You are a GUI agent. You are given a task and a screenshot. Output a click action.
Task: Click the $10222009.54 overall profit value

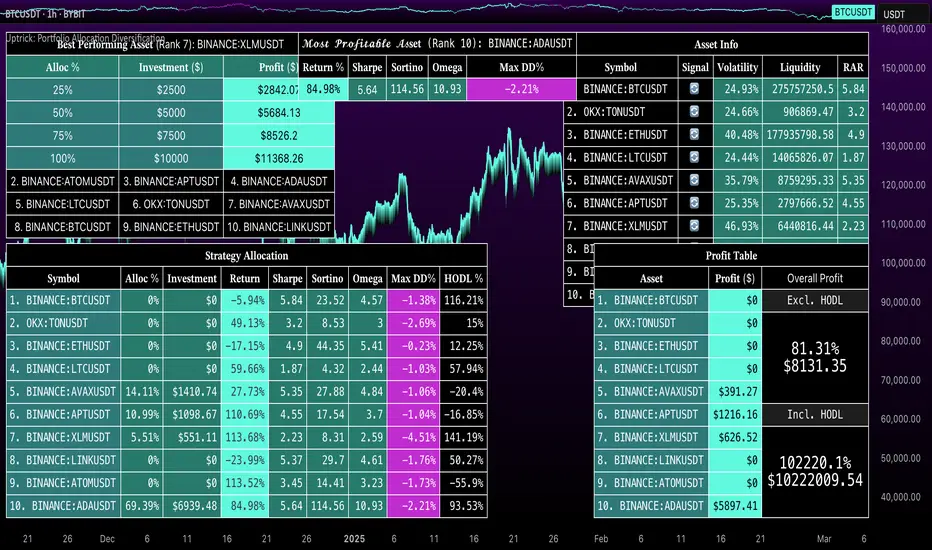[815, 480]
